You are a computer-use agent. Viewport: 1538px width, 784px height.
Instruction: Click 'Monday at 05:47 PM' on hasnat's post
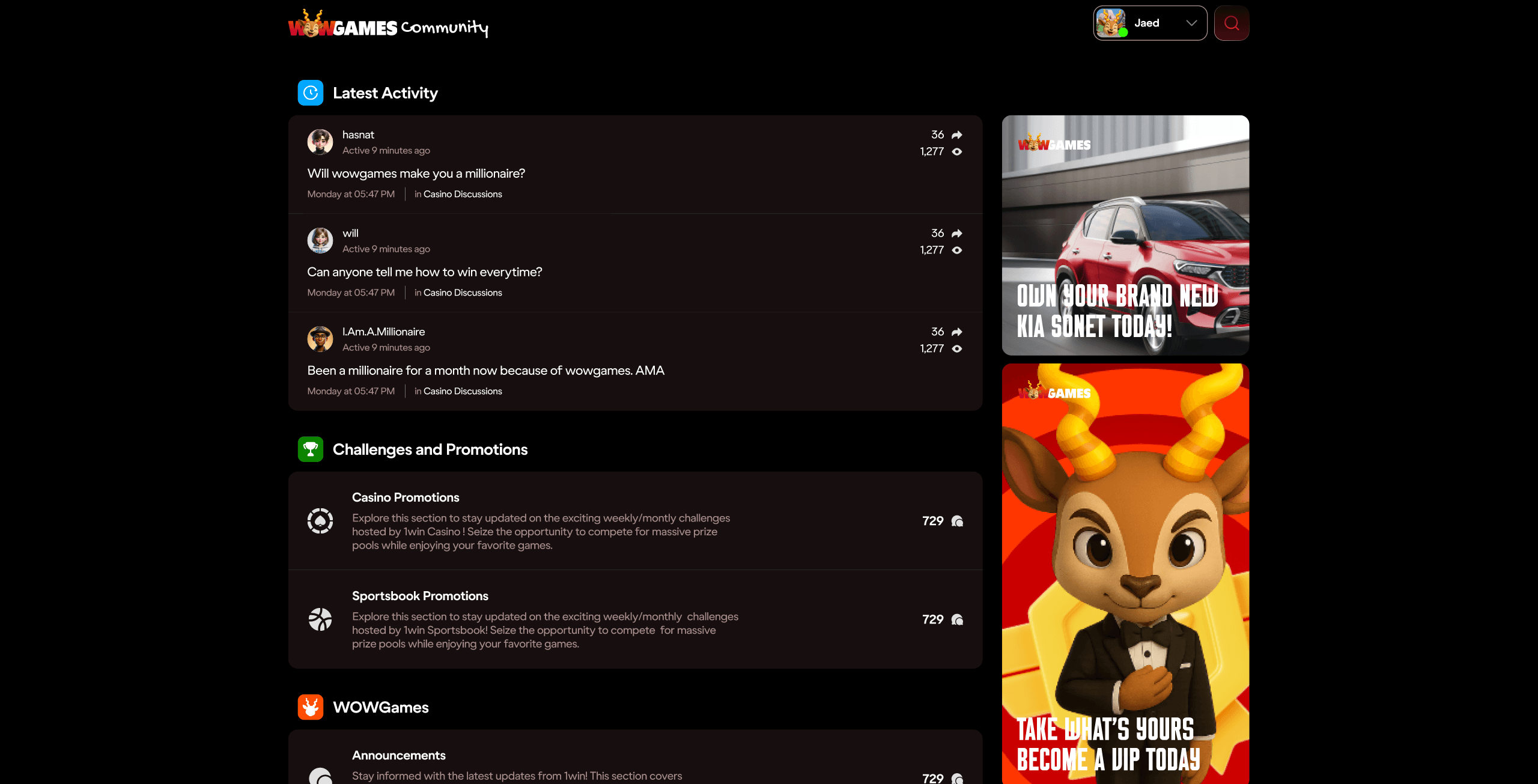(351, 194)
